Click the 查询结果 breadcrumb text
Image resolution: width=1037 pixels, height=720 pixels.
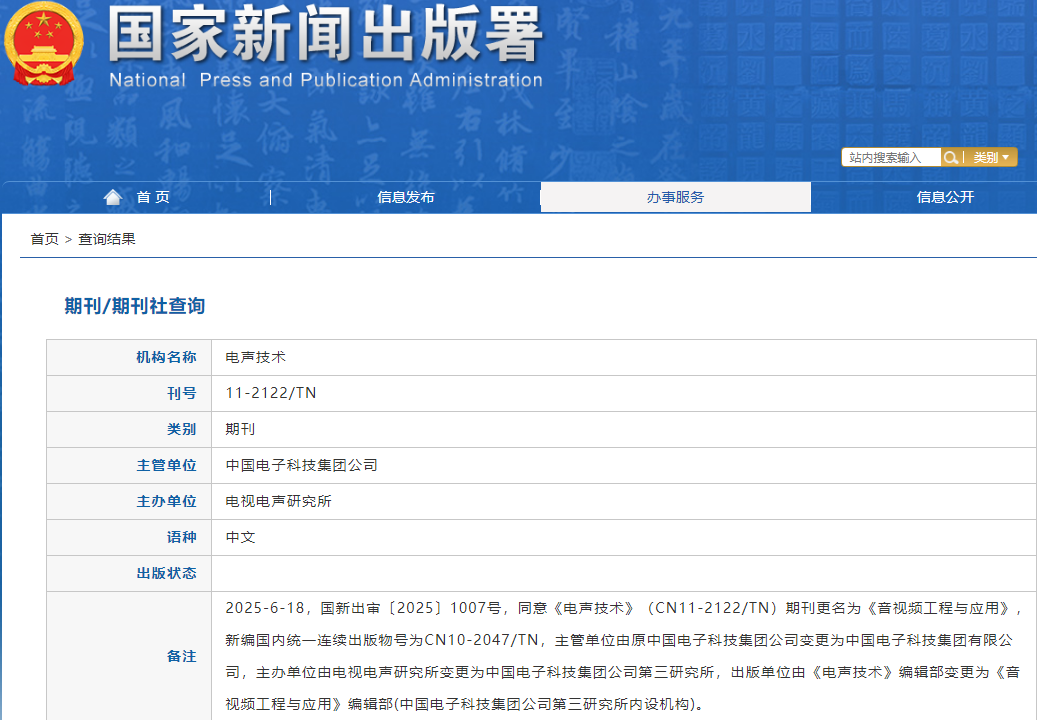(107, 239)
